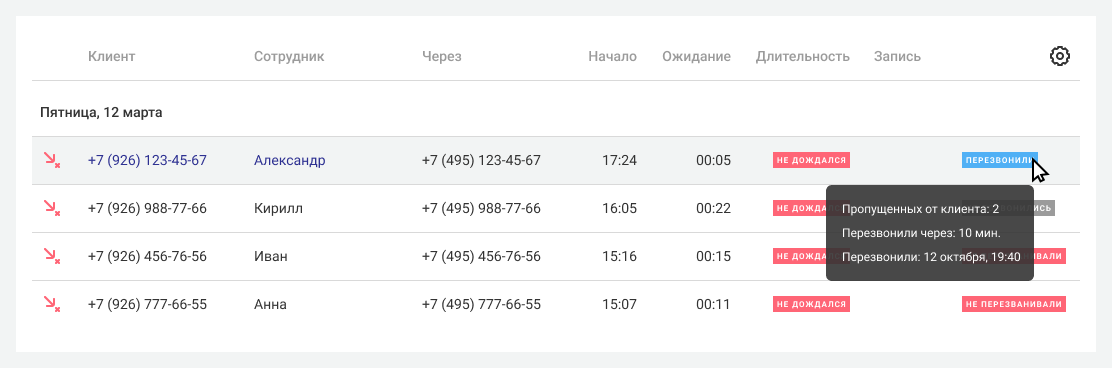Image resolution: width=1112 pixels, height=368 pixels.
Task: Sort by Сотрудник column header
Action: tap(289, 57)
